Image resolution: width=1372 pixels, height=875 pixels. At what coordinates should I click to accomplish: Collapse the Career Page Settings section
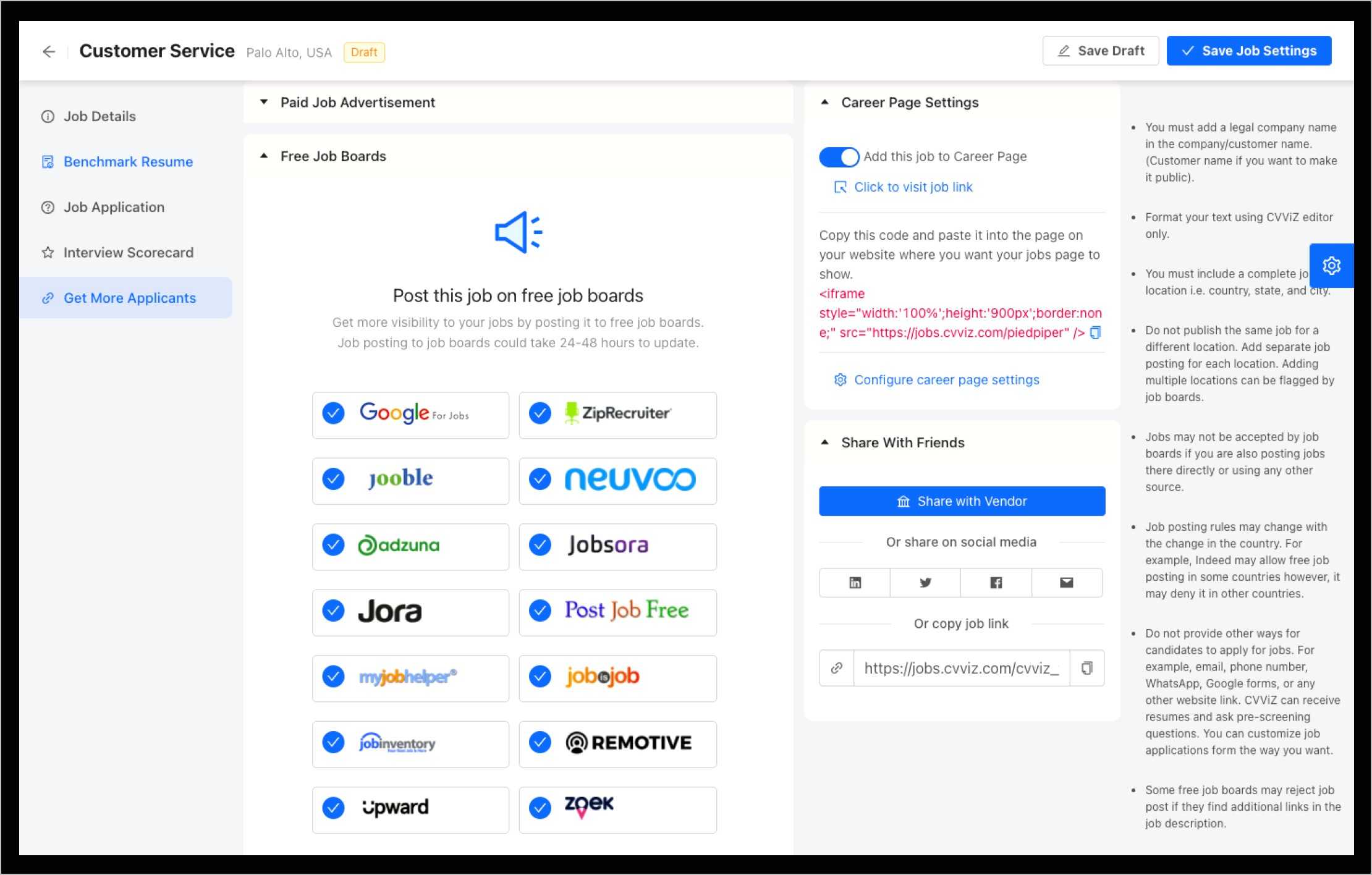824,102
